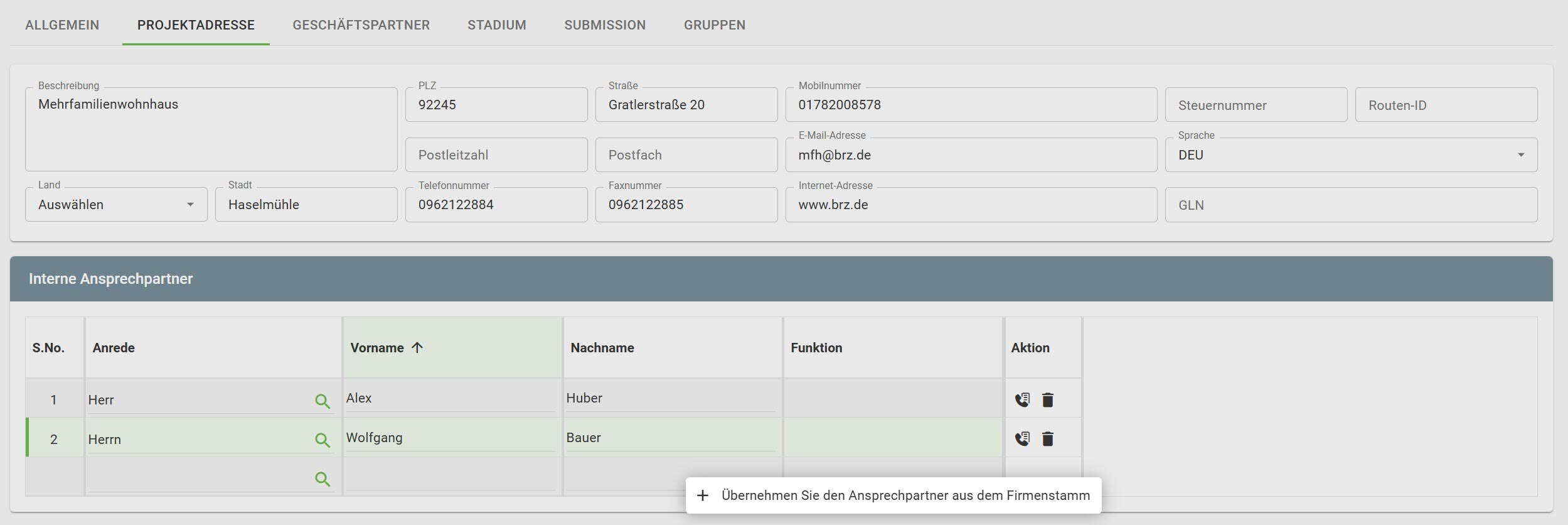The image size is (1568, 525).
Task: Switch to the Geschäftspartner tab
Action: [361, 25]
